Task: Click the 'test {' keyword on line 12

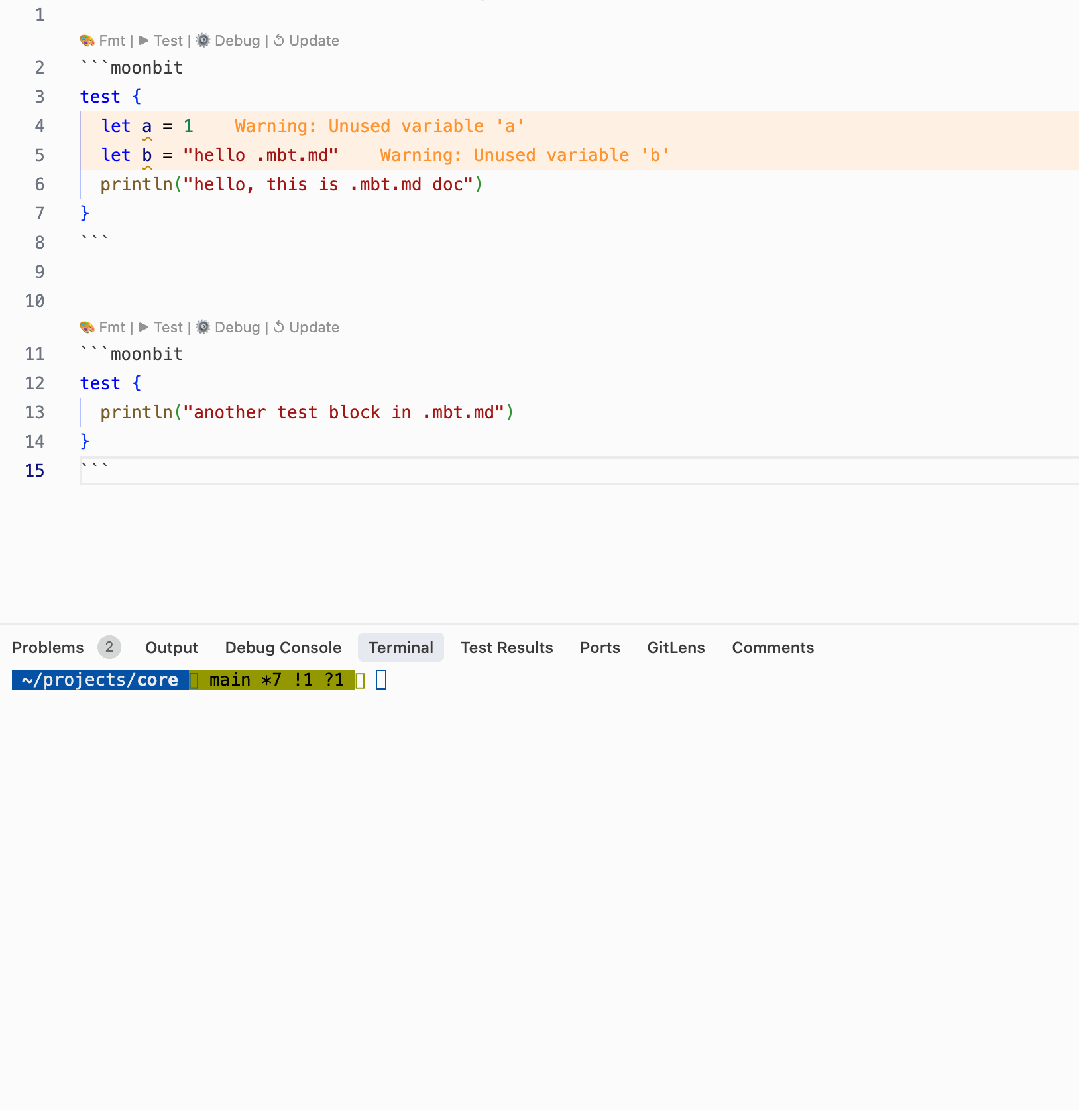Action: [x=111, y=383]
